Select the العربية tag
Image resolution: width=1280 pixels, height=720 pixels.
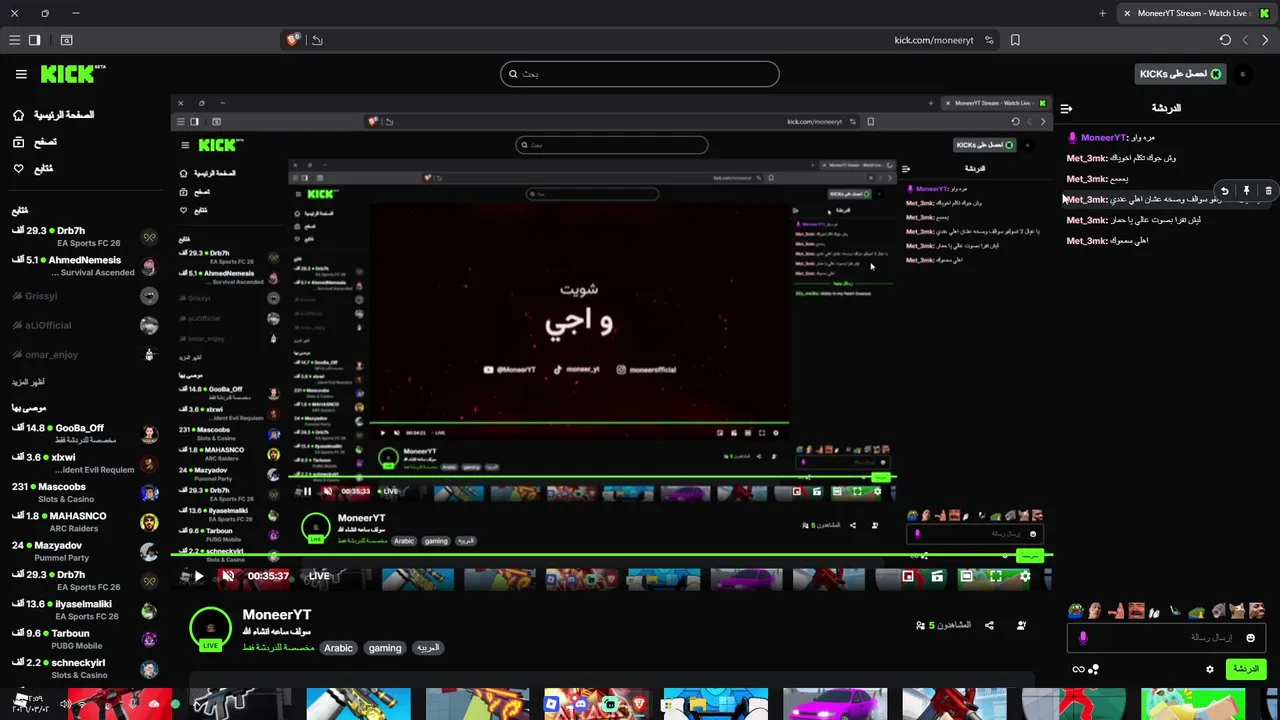point(428,648)
